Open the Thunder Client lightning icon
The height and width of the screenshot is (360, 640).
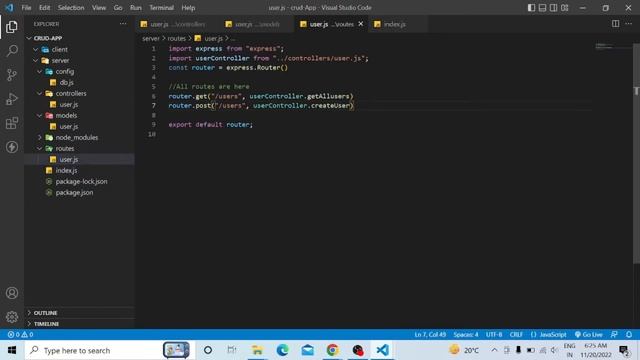12,147
